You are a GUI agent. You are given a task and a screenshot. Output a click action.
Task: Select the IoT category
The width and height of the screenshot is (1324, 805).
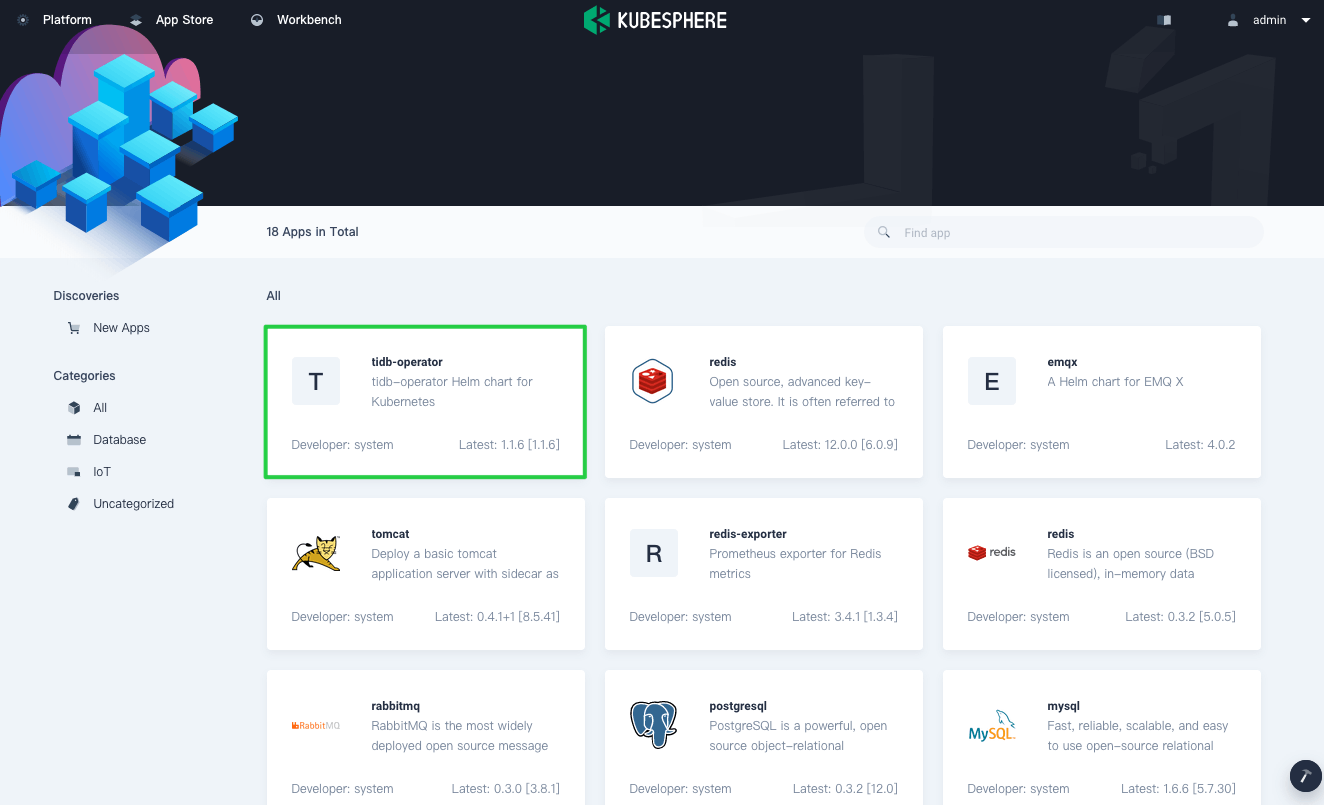click(99, 471)
